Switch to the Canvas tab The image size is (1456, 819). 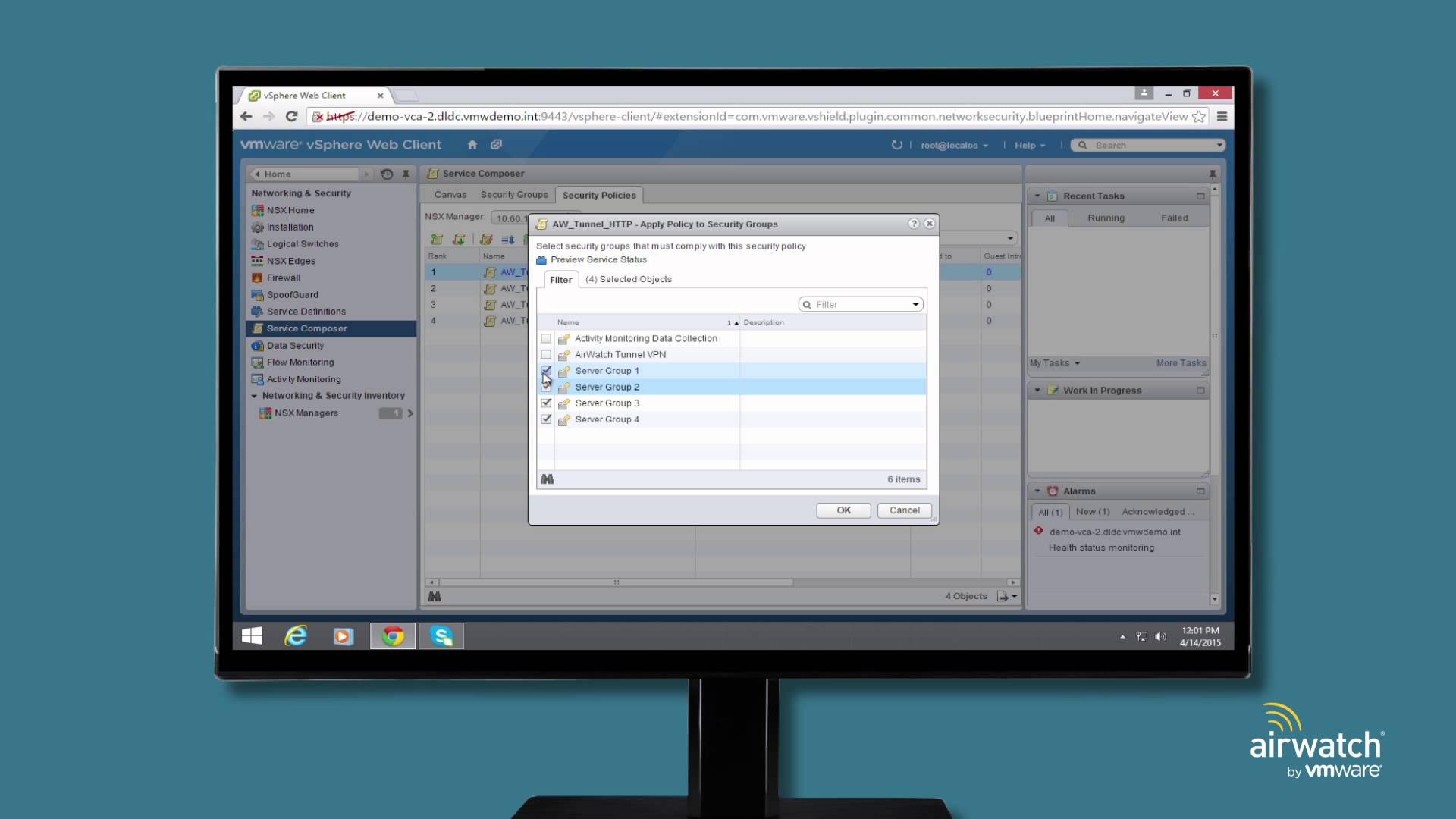tap(450, 195)
